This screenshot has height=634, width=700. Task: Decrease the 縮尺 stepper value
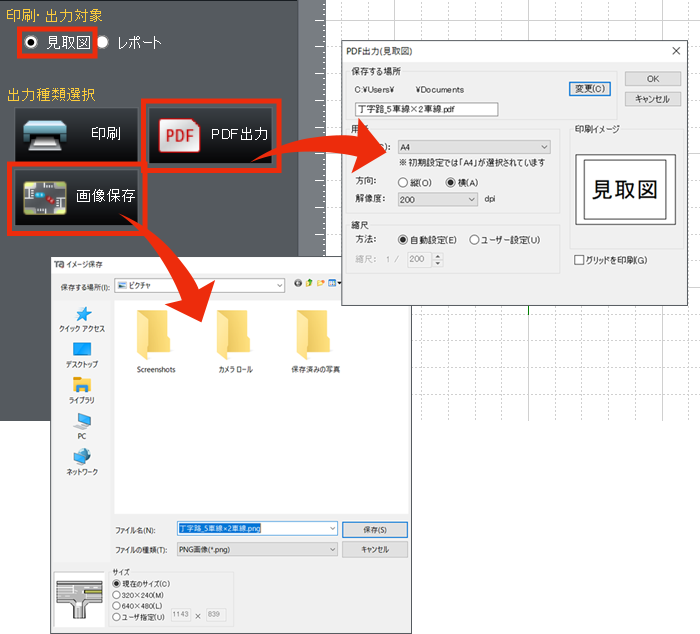(x=438, y=263)
